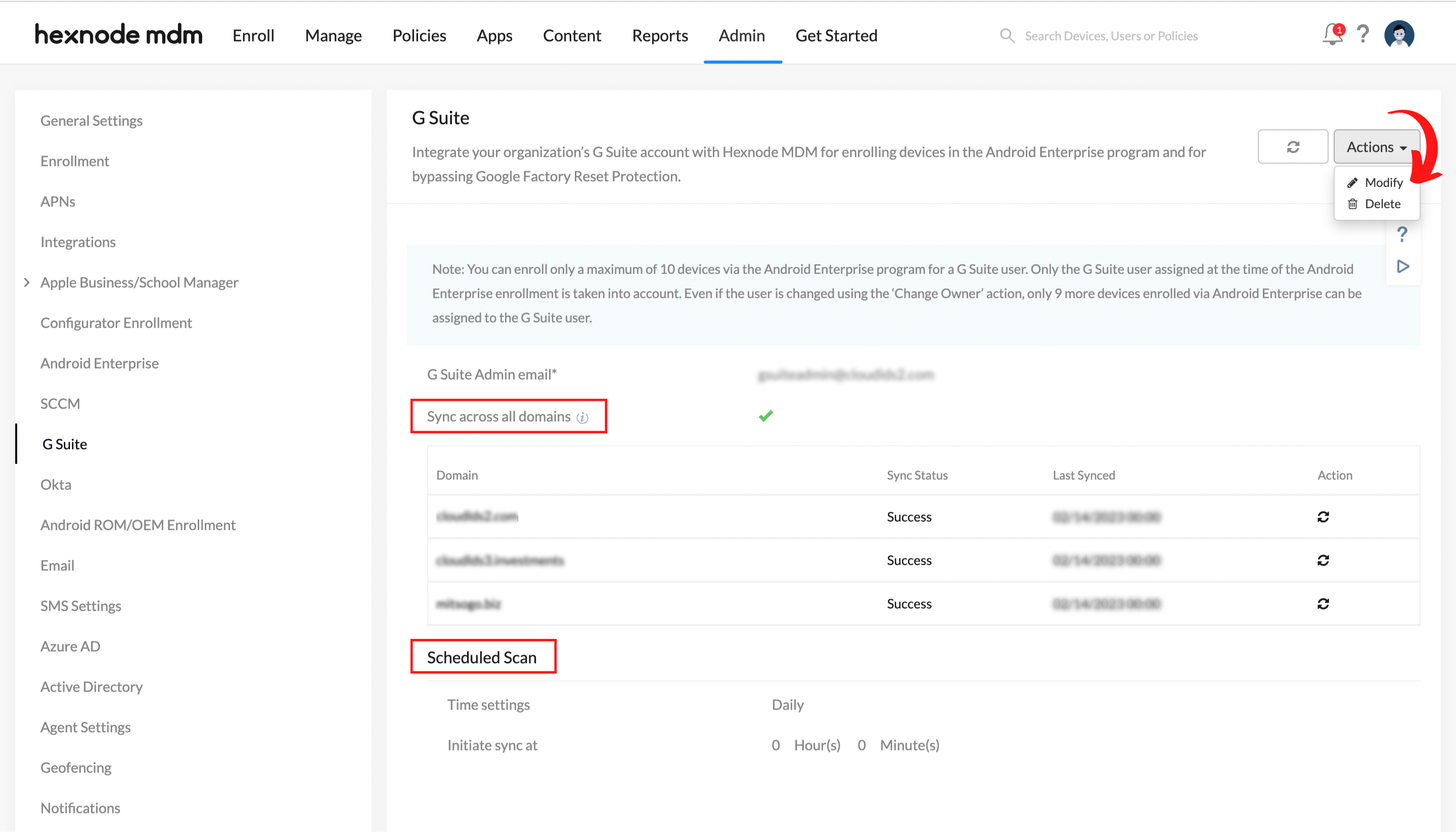Open the Policies tab
The image size is (1456, 832).
tap(419, 35)
